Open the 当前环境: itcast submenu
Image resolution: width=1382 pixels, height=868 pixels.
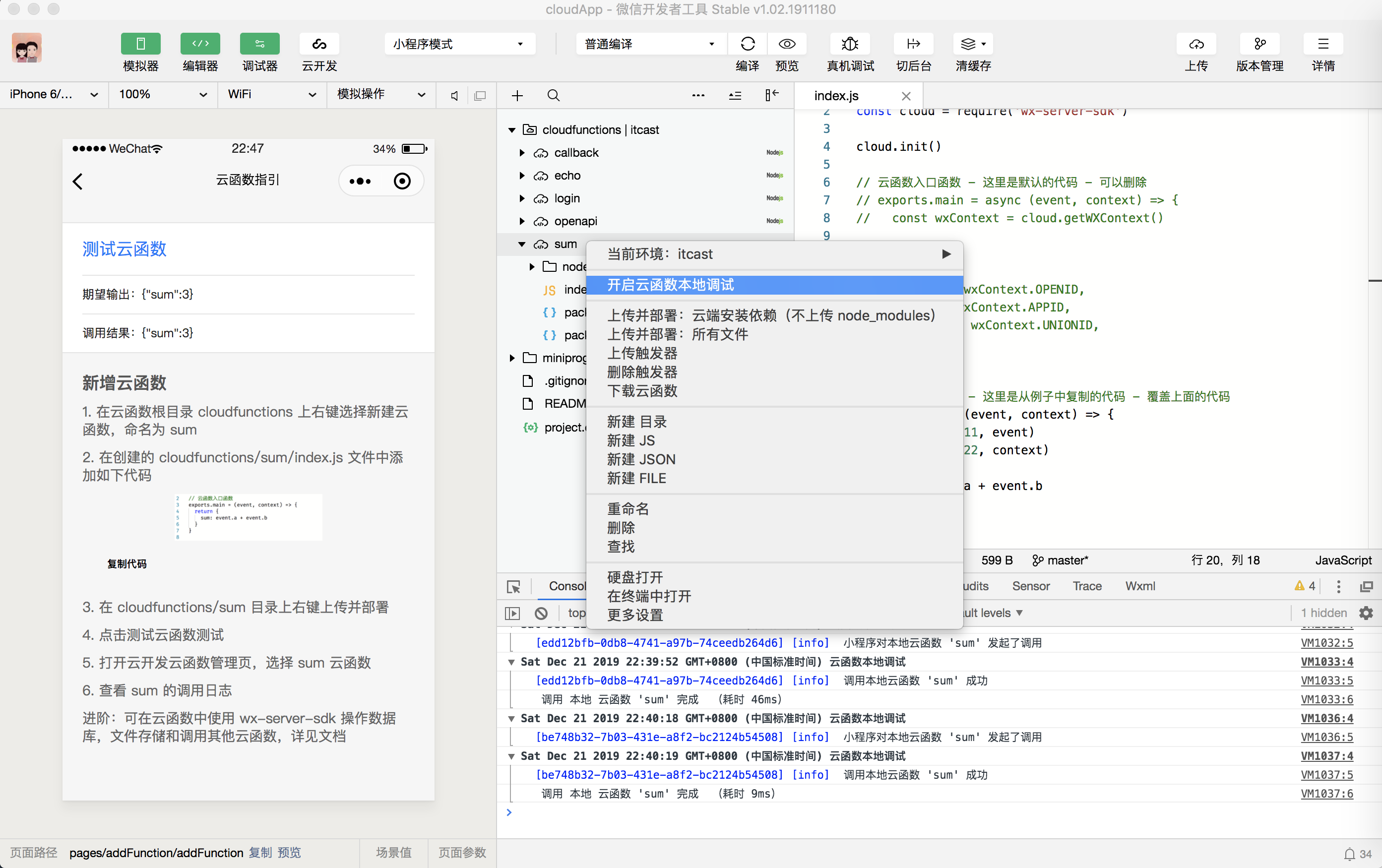[774, 254]
